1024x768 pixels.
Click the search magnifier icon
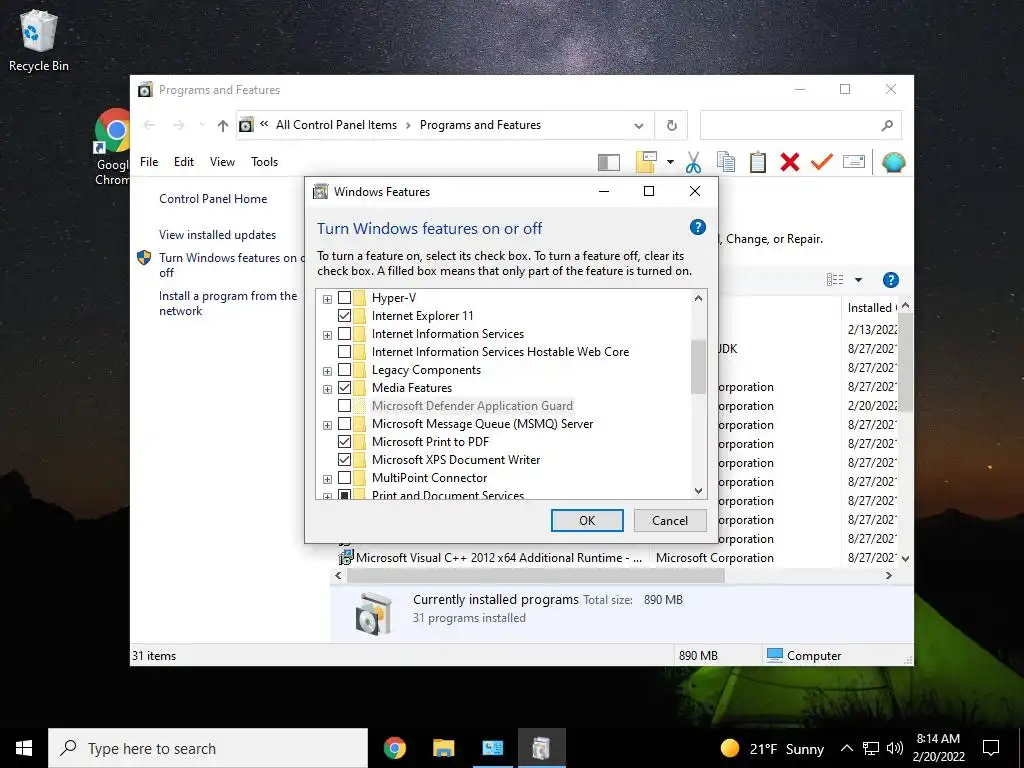[x=887, y=125]
